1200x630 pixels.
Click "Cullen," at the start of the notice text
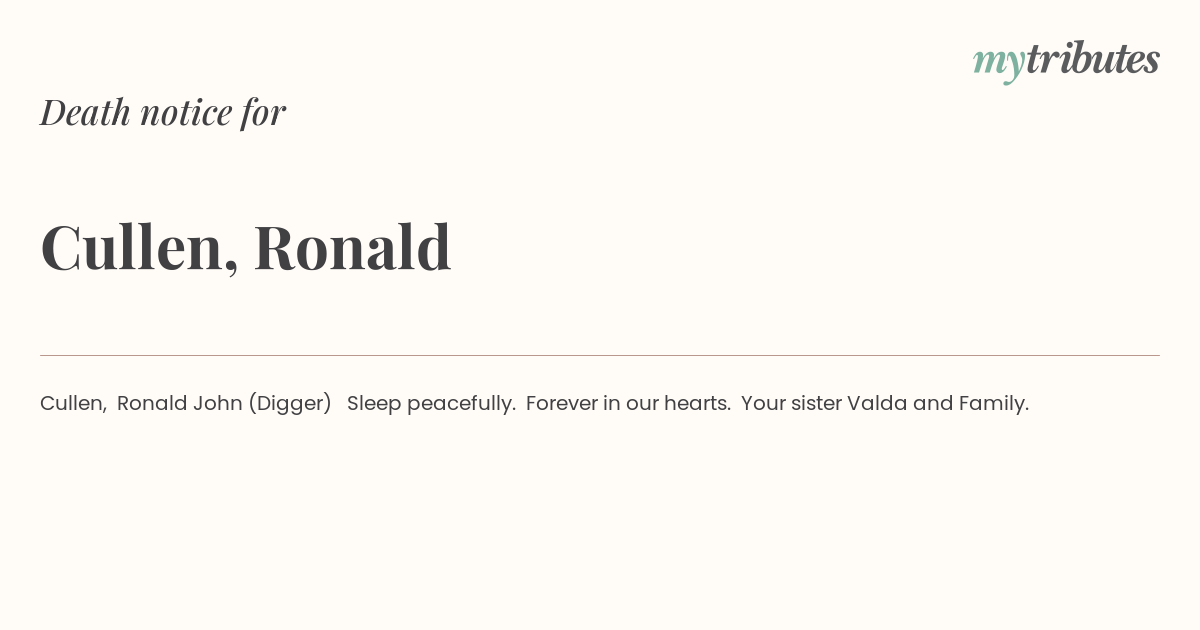click(73, 404)
